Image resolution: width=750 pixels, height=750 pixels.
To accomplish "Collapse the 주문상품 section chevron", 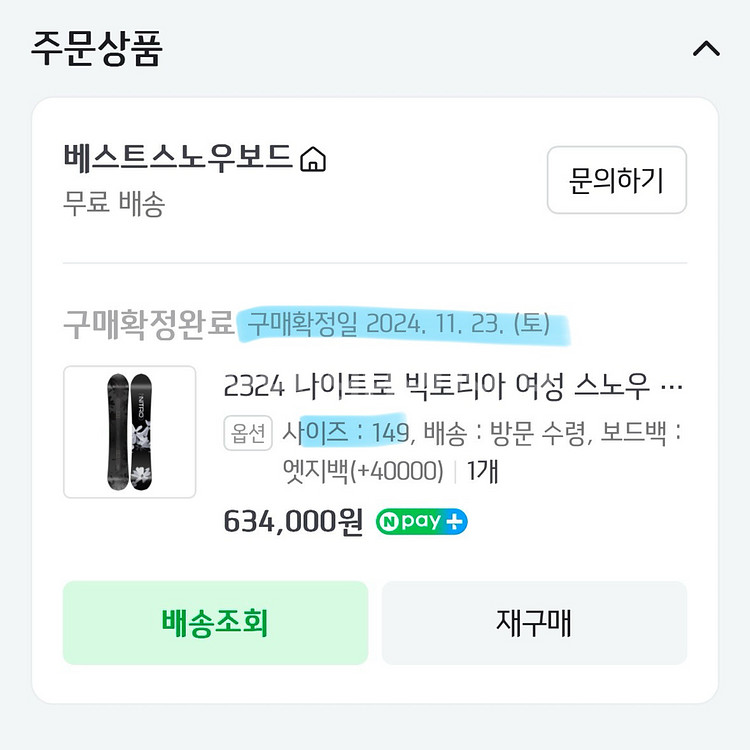I will coord(706,49).
